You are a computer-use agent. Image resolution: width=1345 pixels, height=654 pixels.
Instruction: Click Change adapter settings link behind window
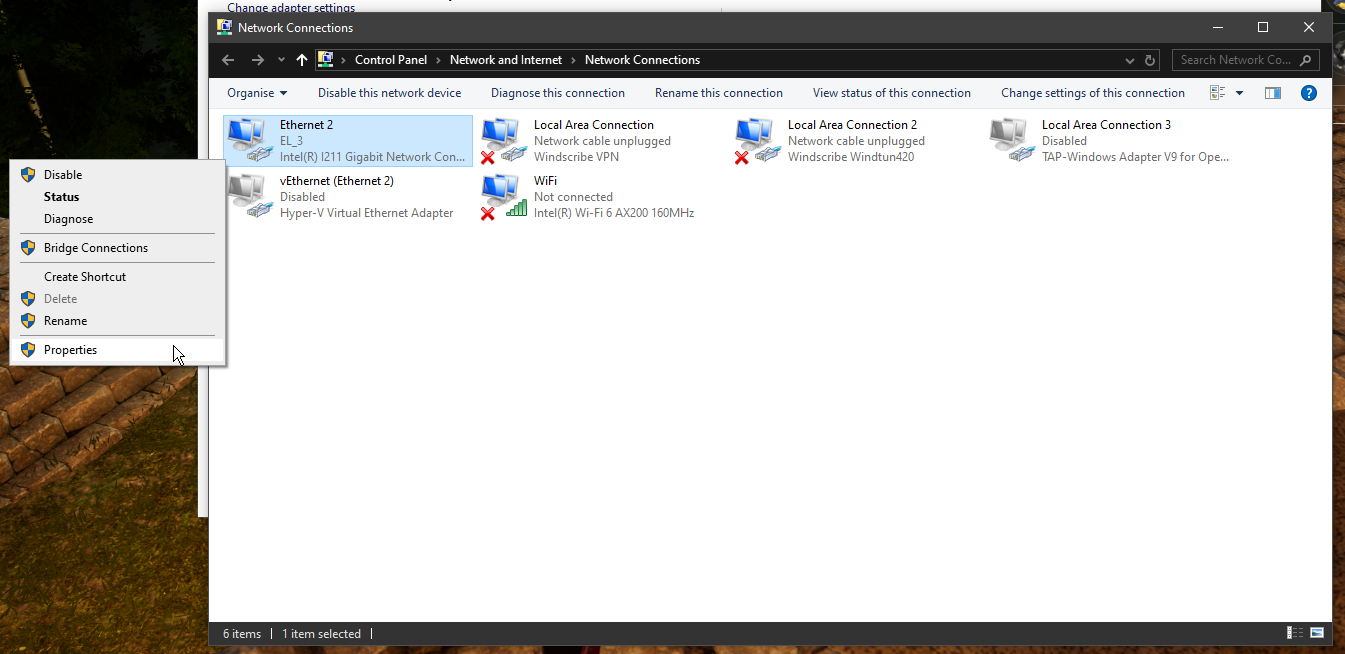pos(291,7)
